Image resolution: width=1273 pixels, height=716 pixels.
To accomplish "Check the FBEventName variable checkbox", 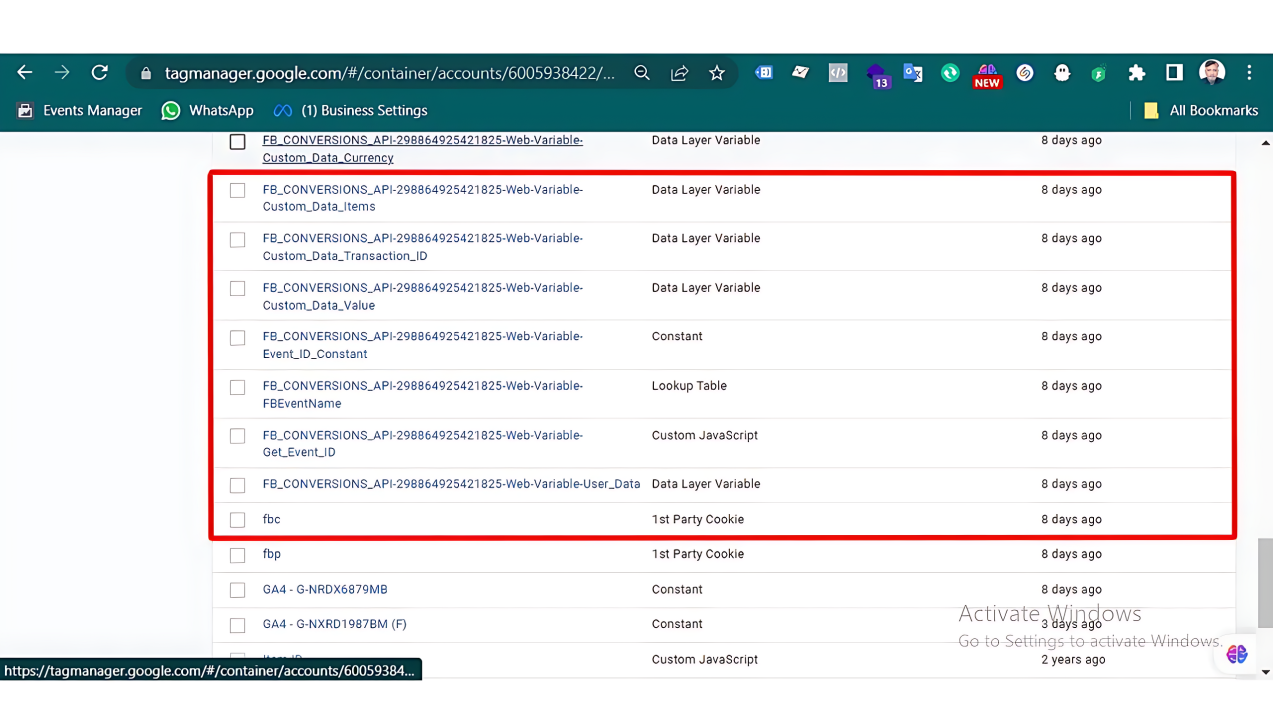I will pyautogui.click(x=237, y=387).
